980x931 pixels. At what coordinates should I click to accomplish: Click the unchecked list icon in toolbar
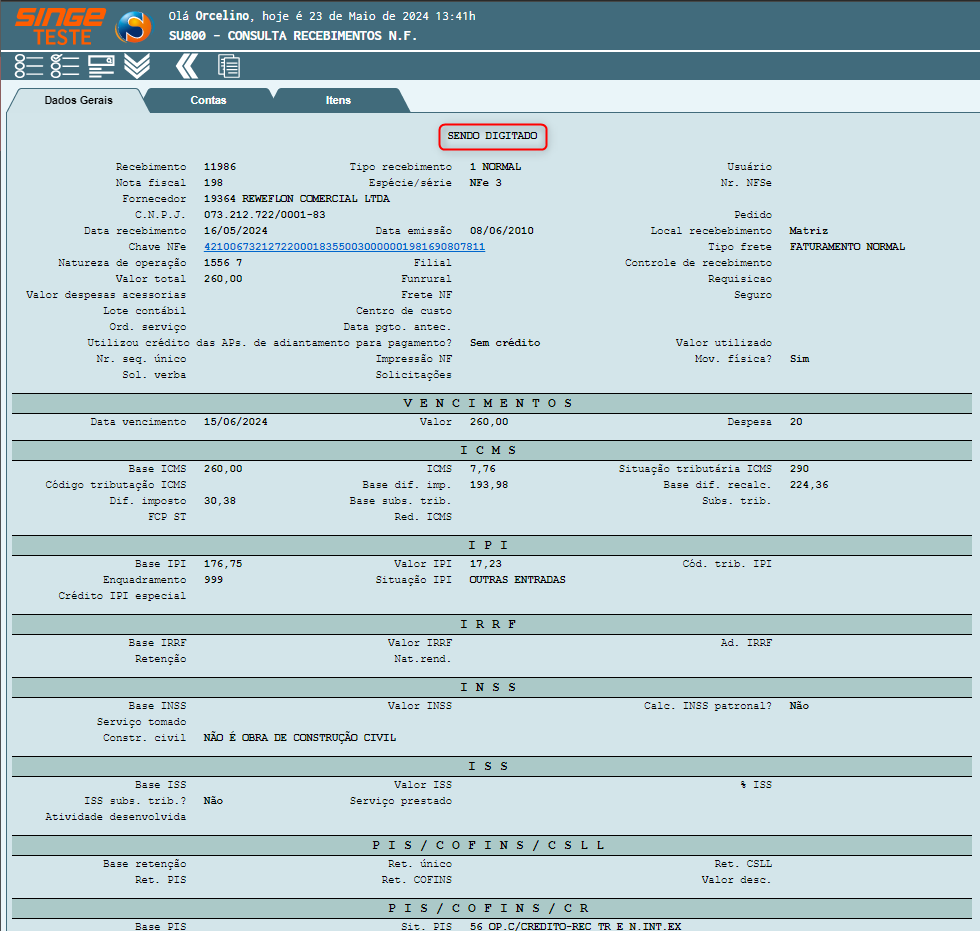tap(29, 66)
